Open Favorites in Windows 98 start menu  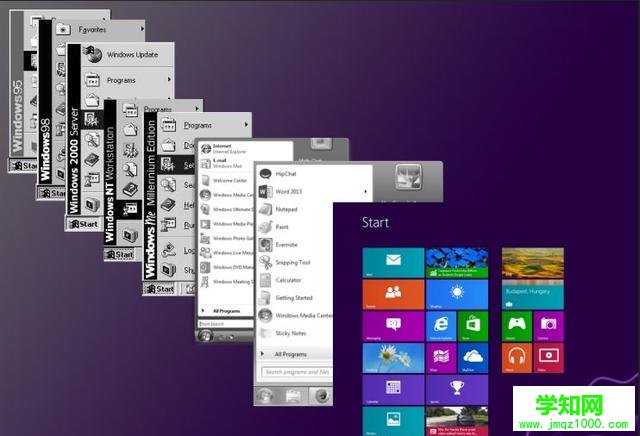coord(92,29)
